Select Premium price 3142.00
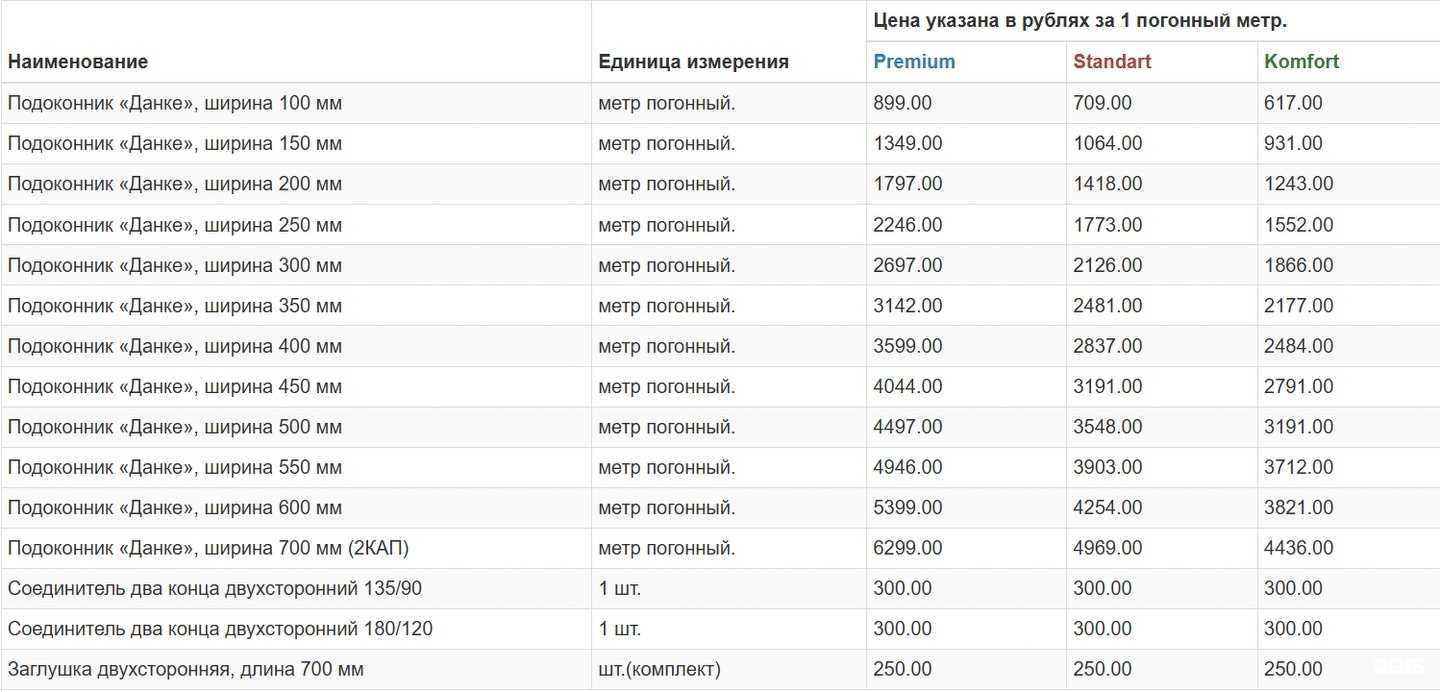 point(907,306)
